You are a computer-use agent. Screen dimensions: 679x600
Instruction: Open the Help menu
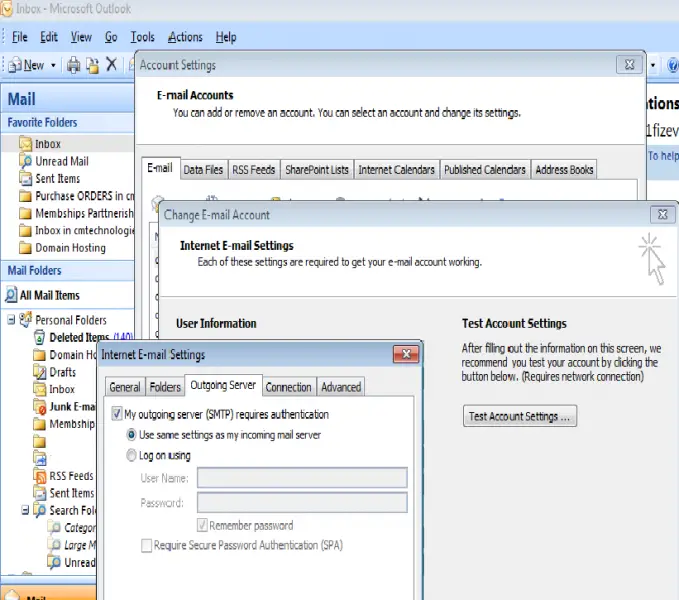pyautogui.click(x=226, y=37)
